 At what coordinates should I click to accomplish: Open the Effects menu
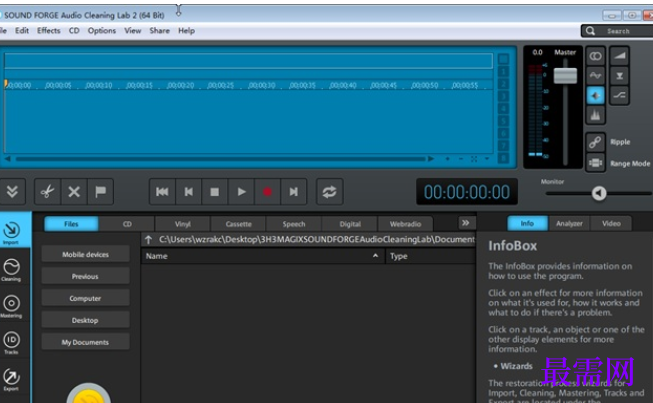(x=49, y=30)
